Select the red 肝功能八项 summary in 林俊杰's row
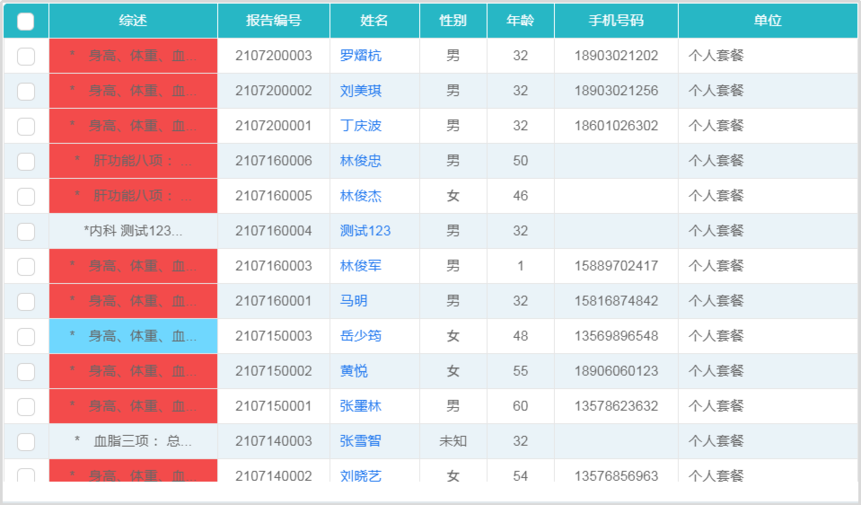Screen dimensions: 861x505 [133, 196]
